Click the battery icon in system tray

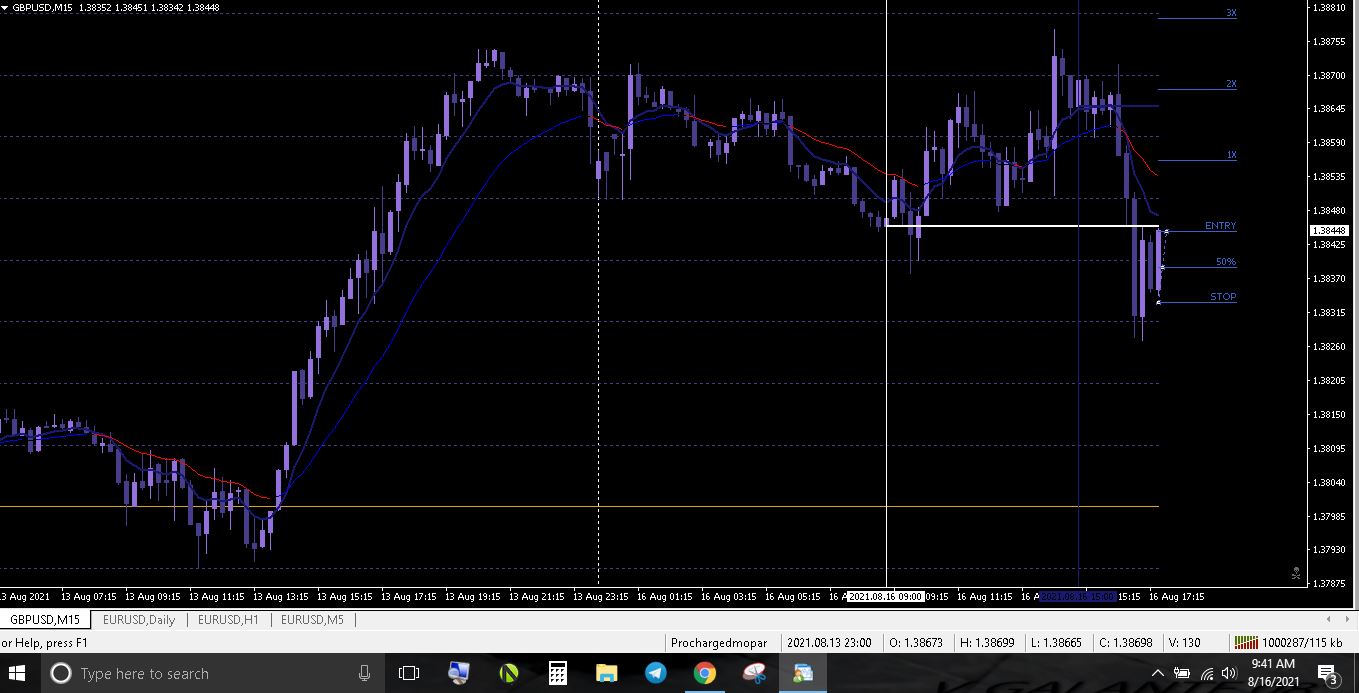tap(1183, 674)
